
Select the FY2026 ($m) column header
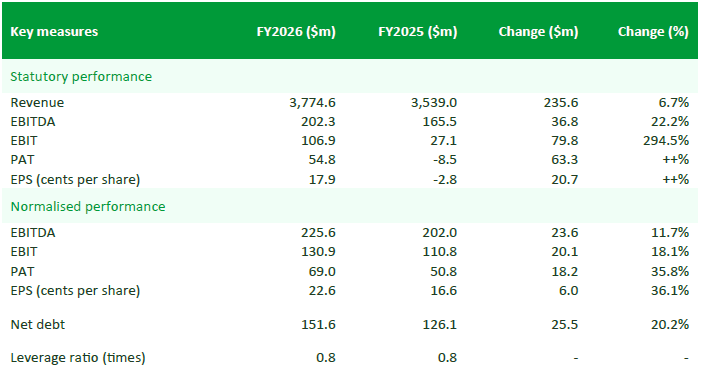[296, 32]
